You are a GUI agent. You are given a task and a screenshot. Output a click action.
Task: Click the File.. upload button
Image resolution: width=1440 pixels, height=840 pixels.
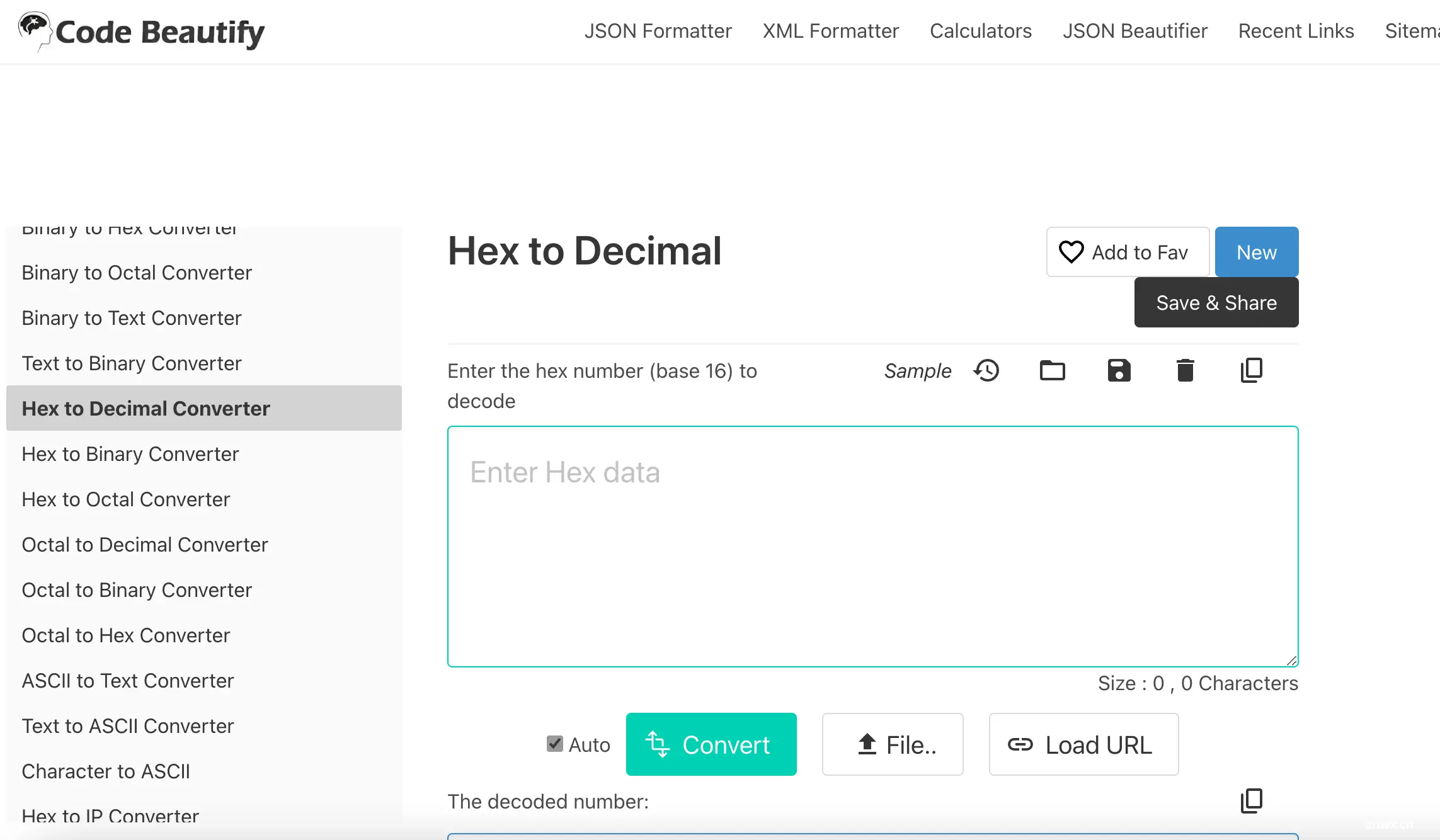(893, 744)
